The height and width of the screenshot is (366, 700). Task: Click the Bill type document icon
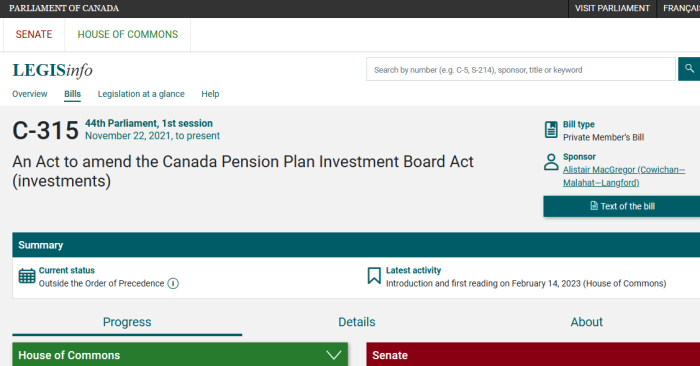[x=551, y=129]
